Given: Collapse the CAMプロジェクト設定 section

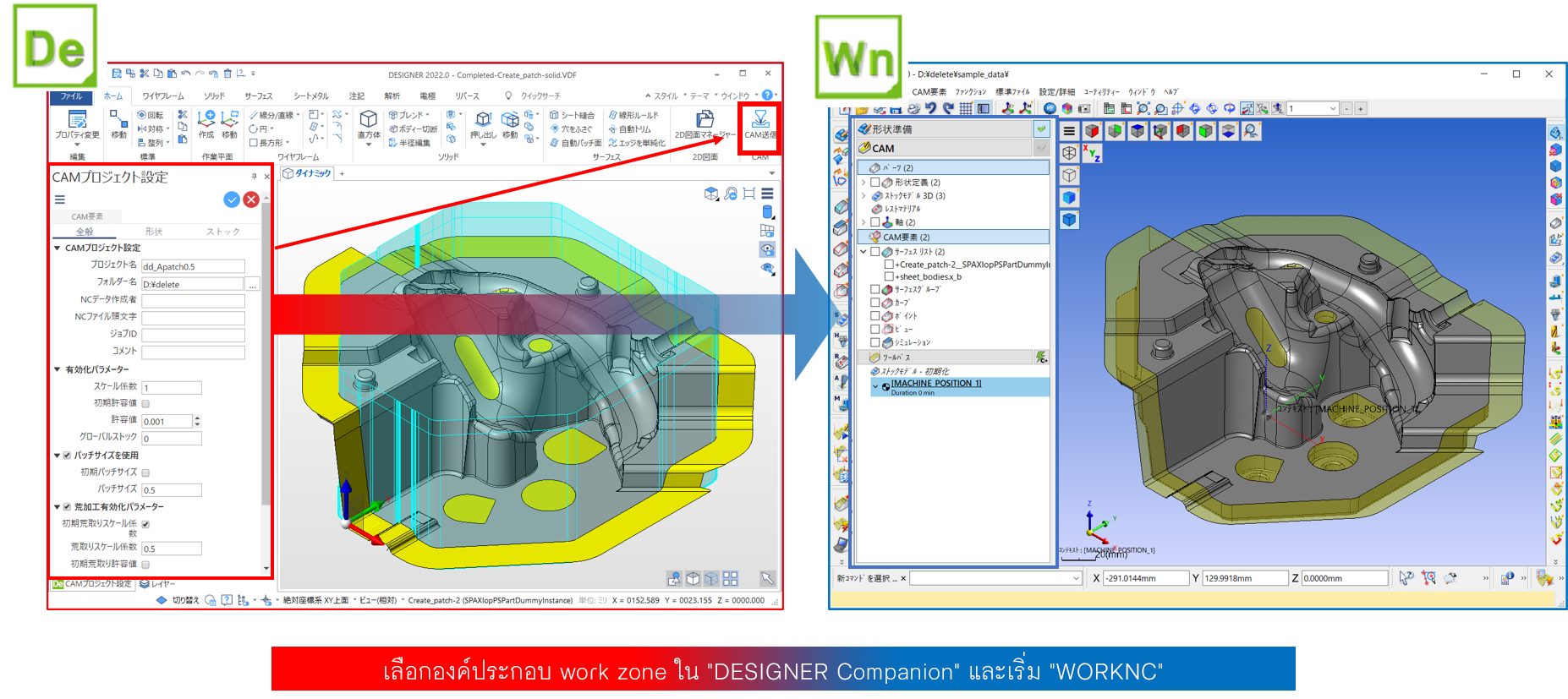Looking at the screenshot, I should click(58, 248).
